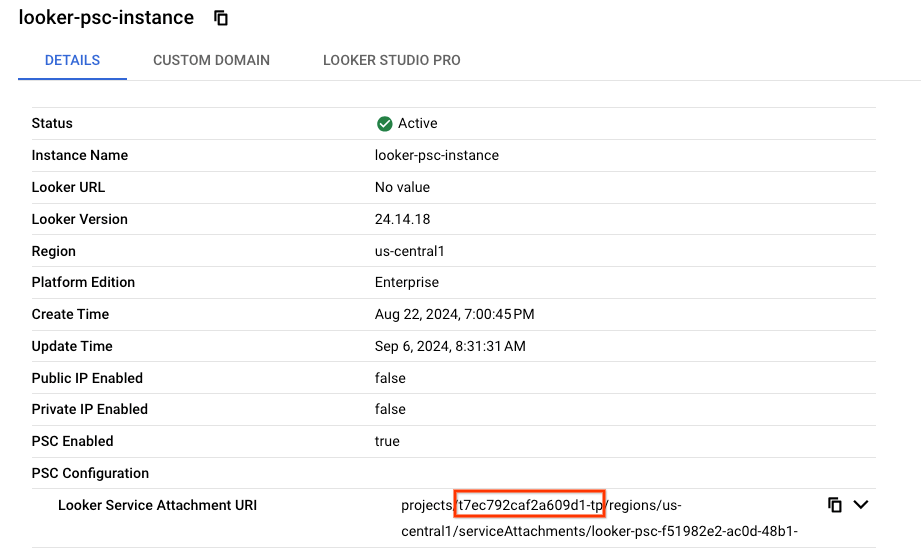921x548 pixels.
Task: Click the green Active status checkmark
Action: pos(384,123)
